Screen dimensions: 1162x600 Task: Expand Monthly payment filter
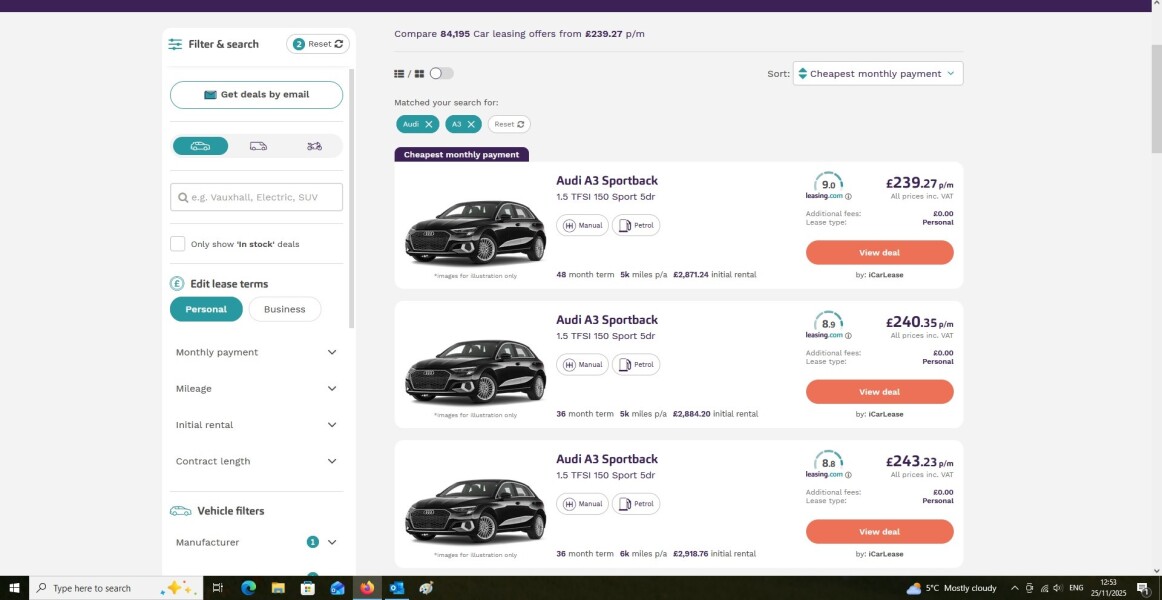point(256,353)
